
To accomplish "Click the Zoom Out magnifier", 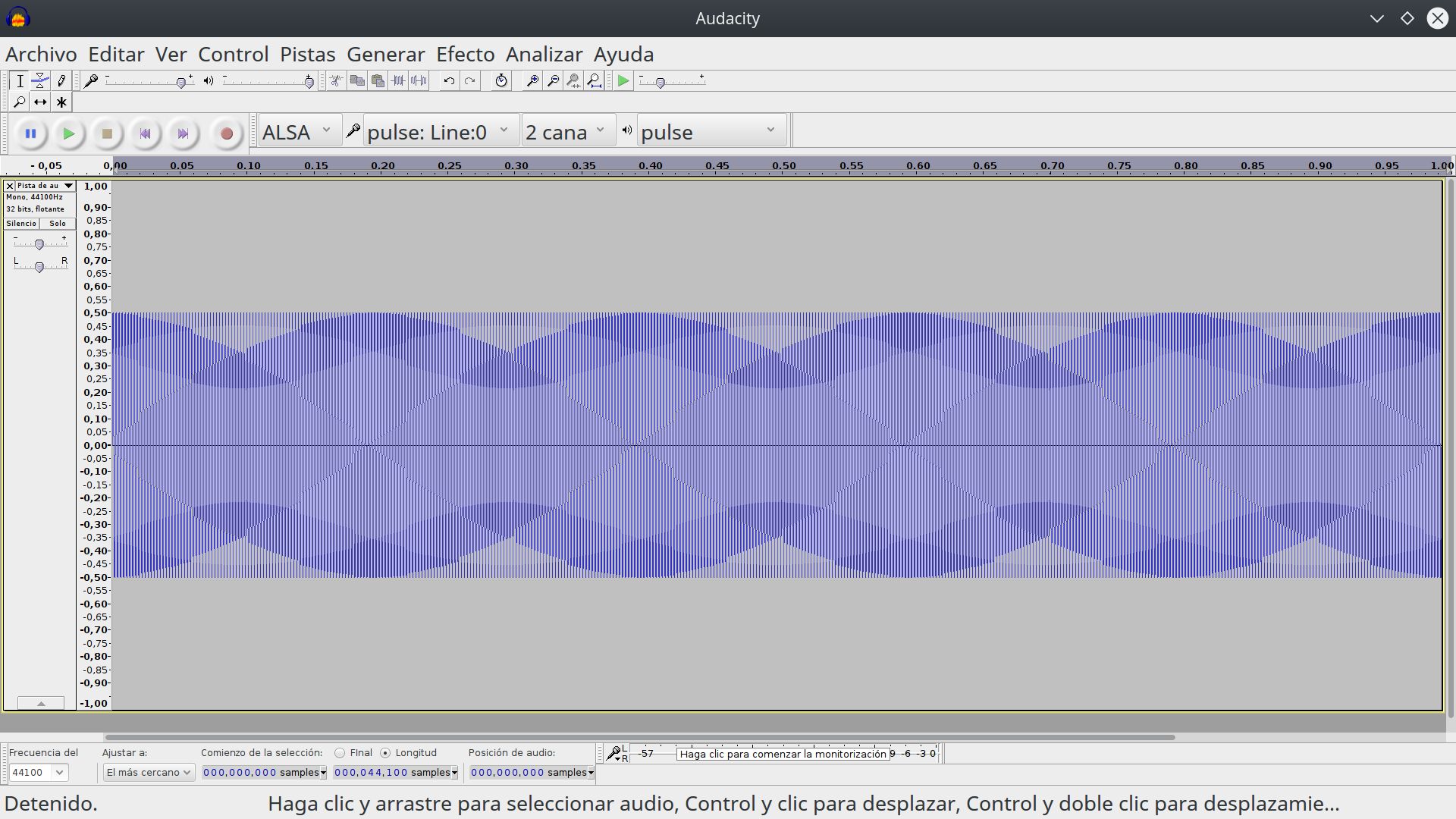I will (x=554, y=81).
